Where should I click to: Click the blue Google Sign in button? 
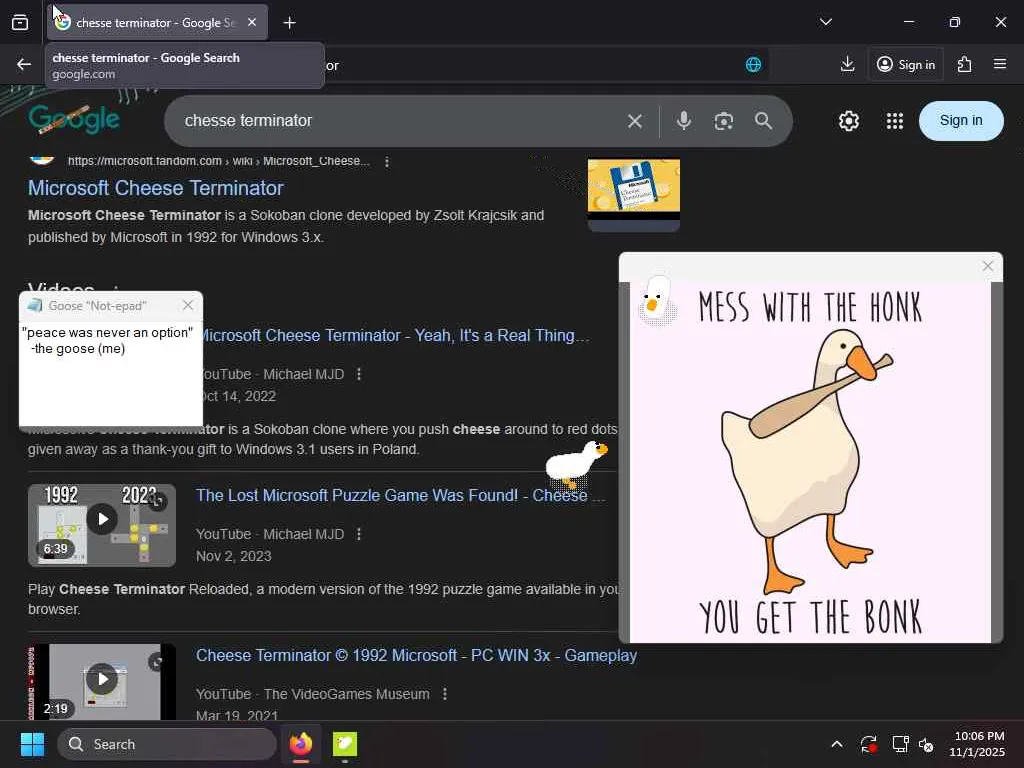961,121
